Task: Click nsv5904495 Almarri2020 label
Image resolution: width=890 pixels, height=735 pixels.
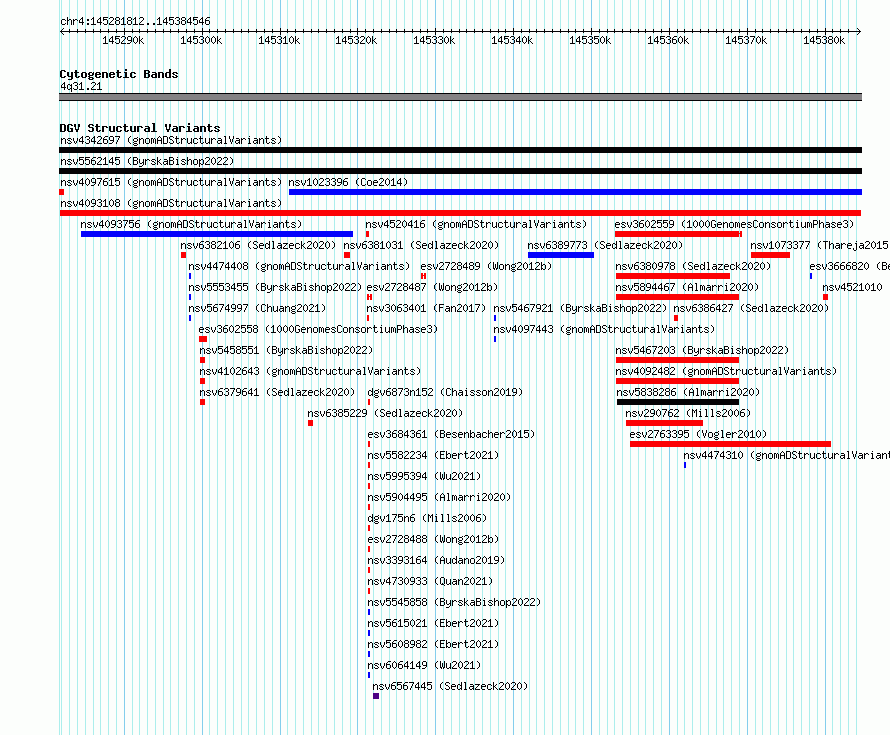Action: click(439, 497)
